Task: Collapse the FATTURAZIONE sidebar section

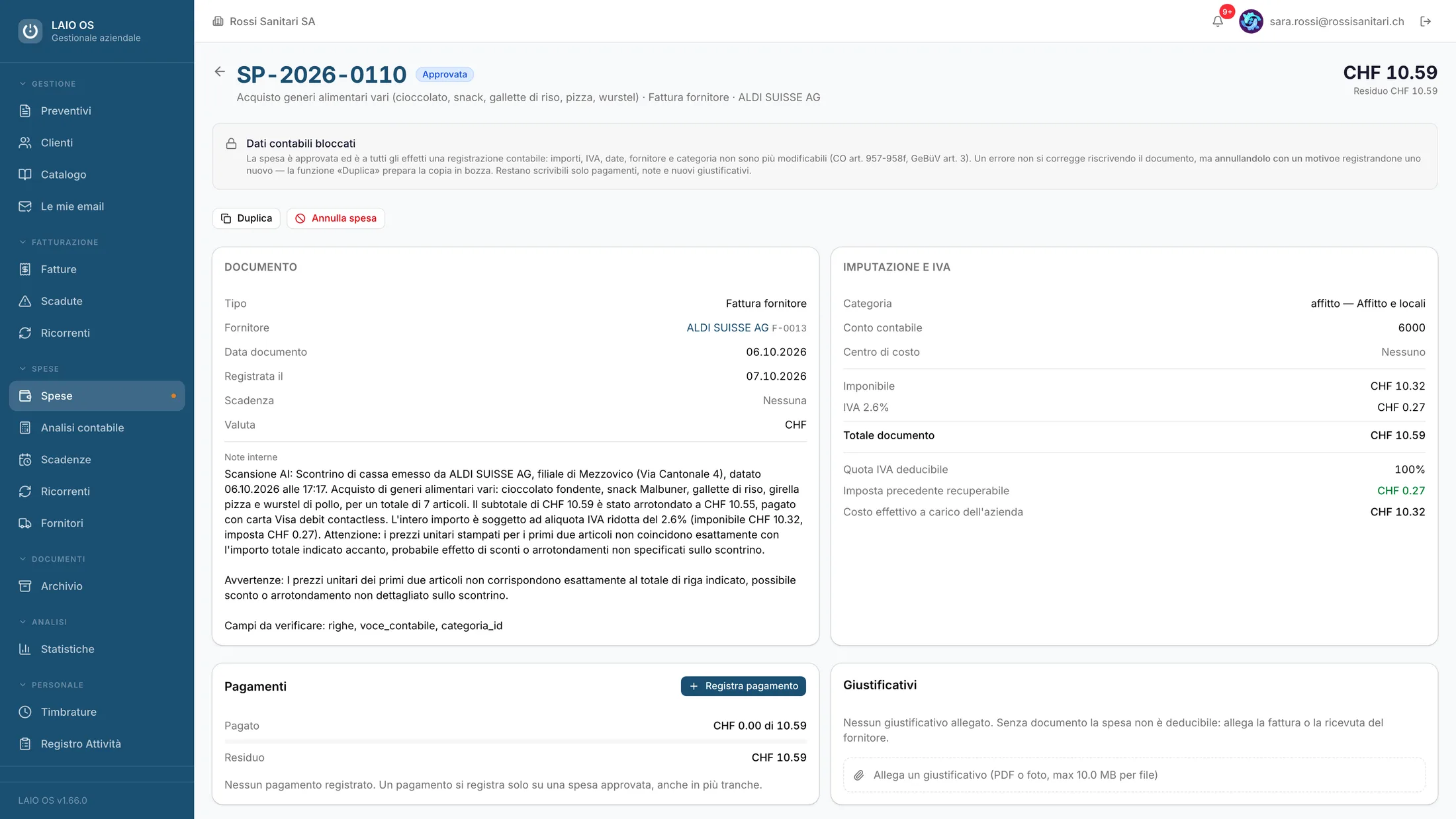Action: (x=59, y=242)
